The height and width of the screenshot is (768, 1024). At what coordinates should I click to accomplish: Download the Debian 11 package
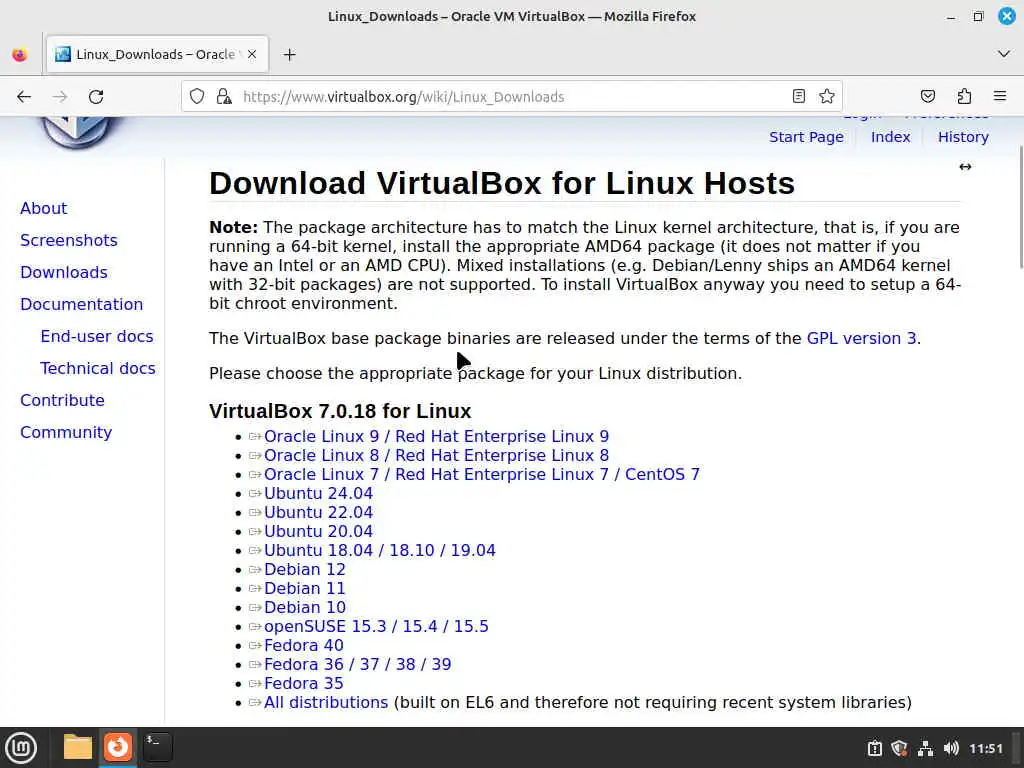pyautogui.click(x=304, y=588)
